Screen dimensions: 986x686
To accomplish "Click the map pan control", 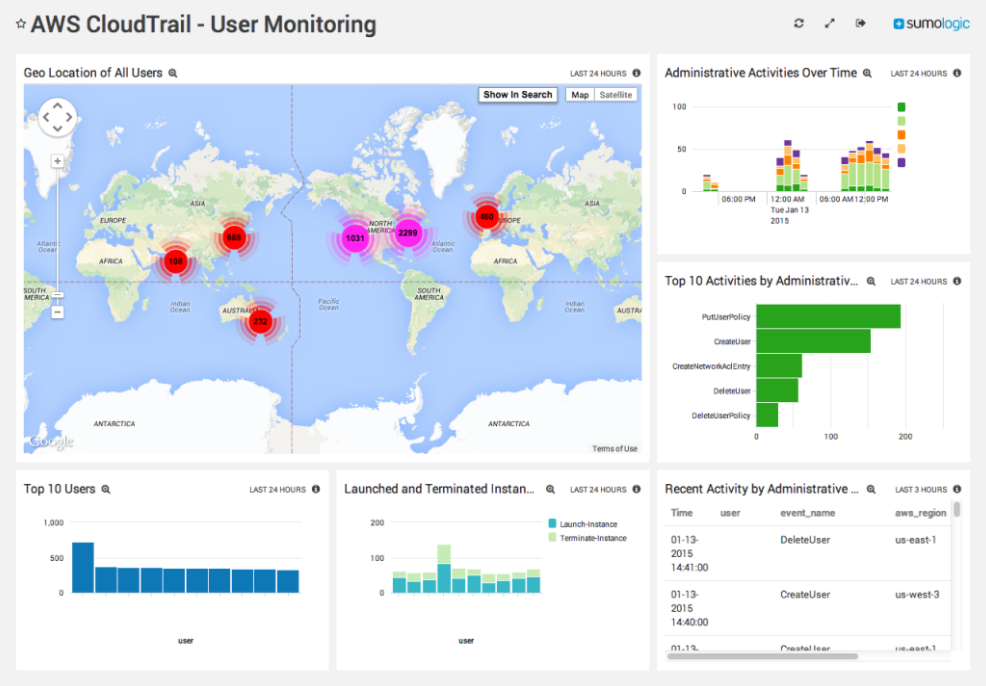I will [x=57, y=117].
